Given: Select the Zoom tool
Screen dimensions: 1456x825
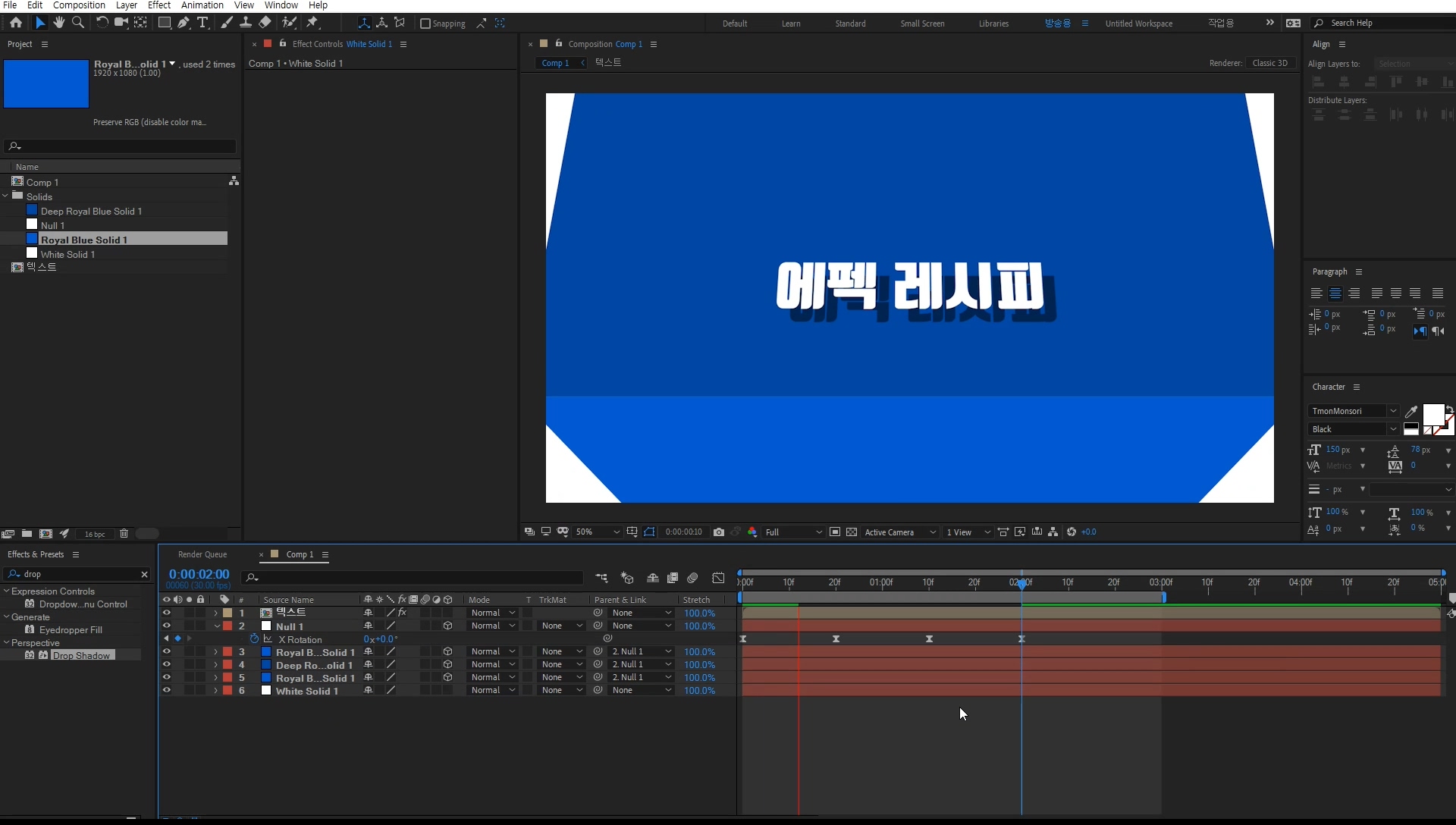Looking at the screenshot, I should 77,23.
